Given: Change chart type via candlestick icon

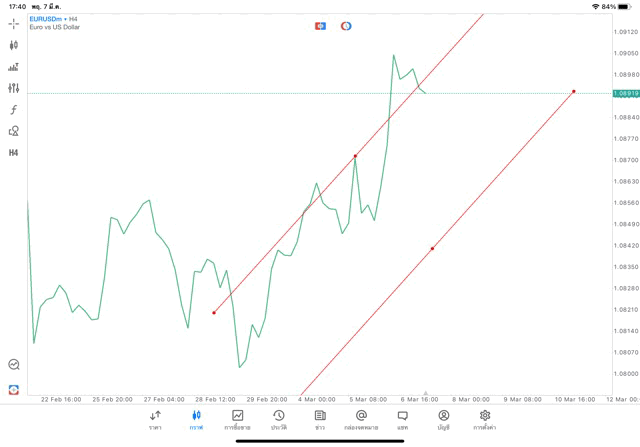Looking at the screenshot, I should 13,45.
